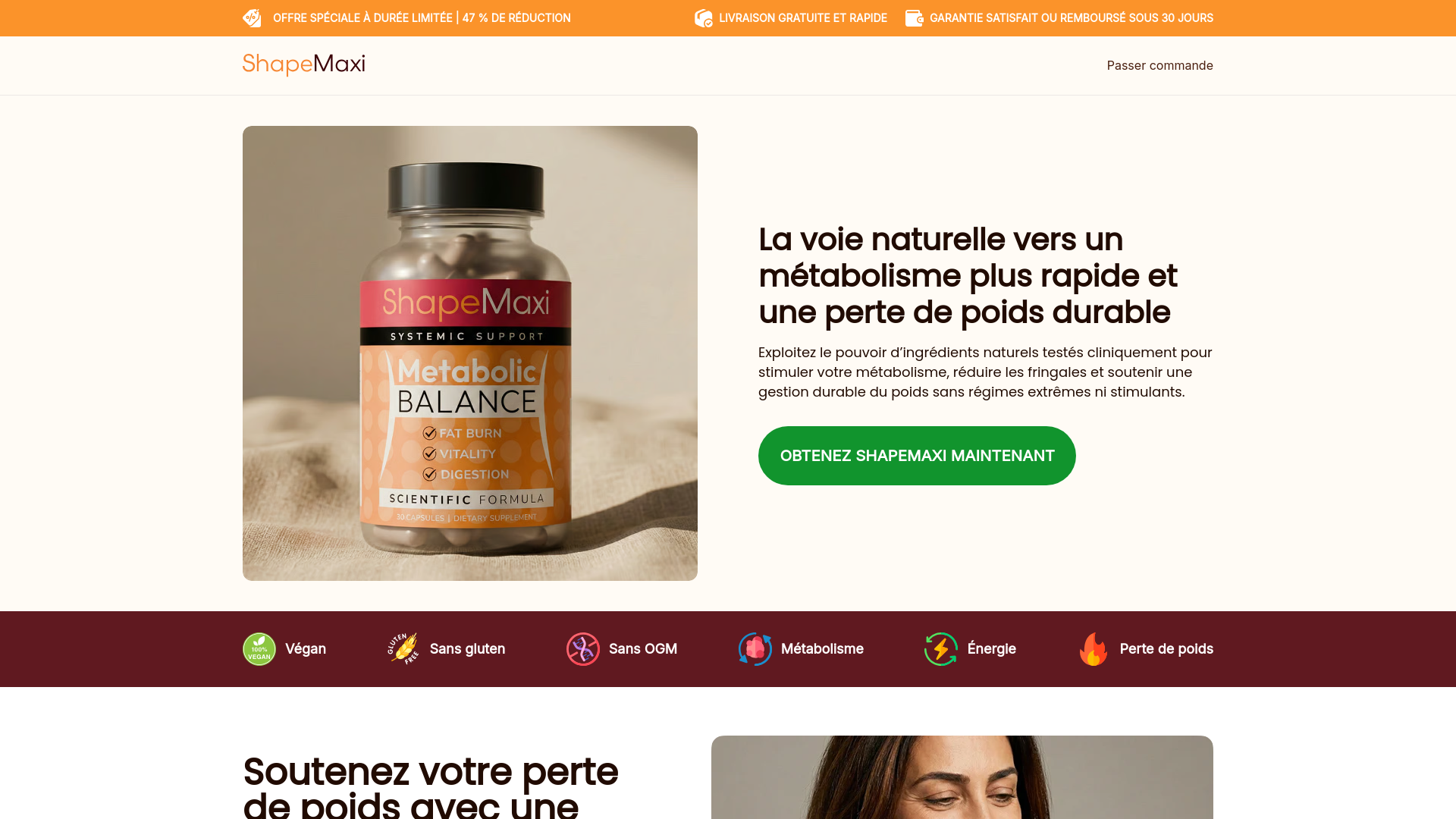Click the discount tag icon in top banner
Image resolution: width=1456 pixels, height=819 pixels.
pos(252,18)
